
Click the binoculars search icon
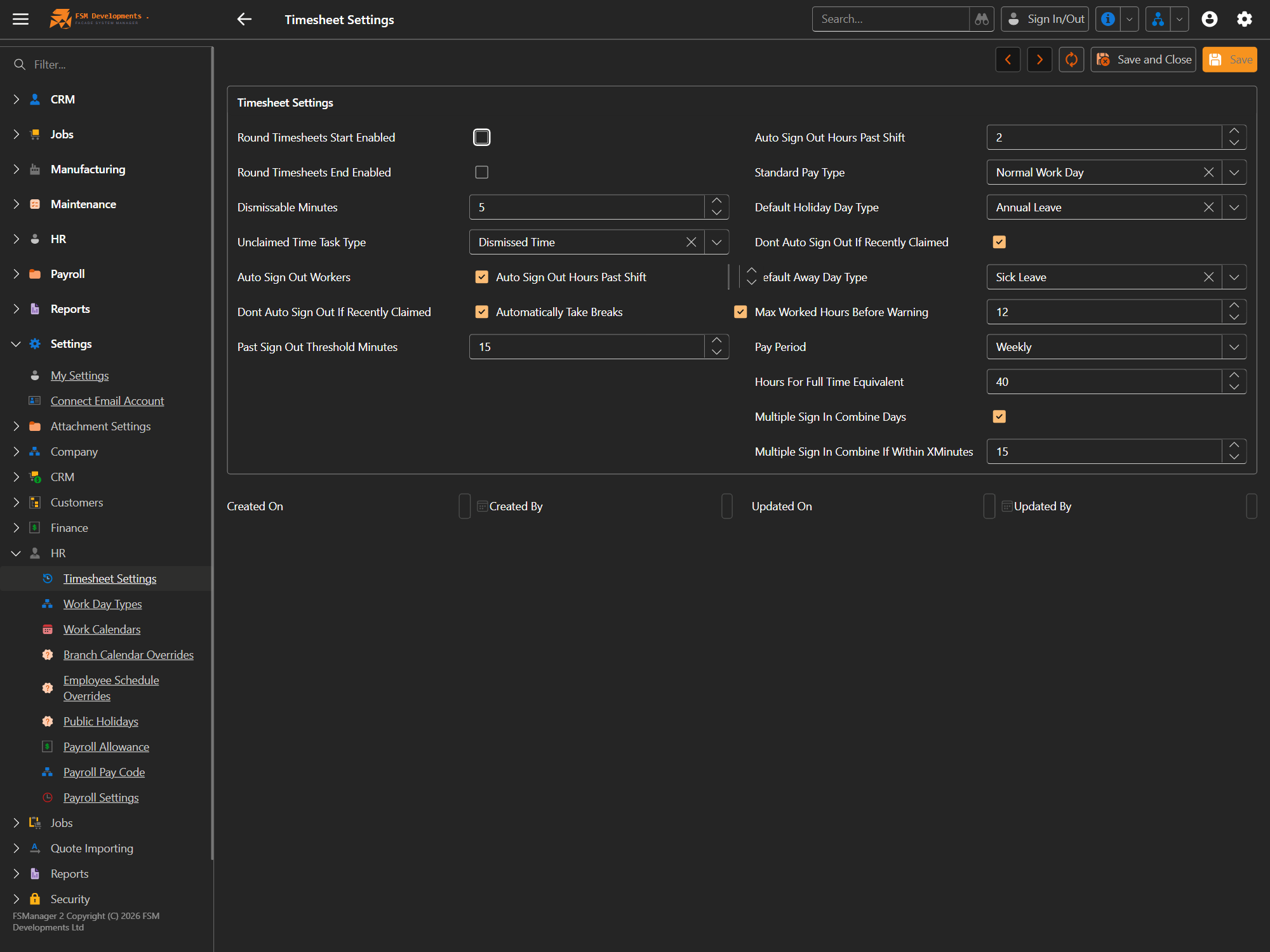click(x=982, y=19)
